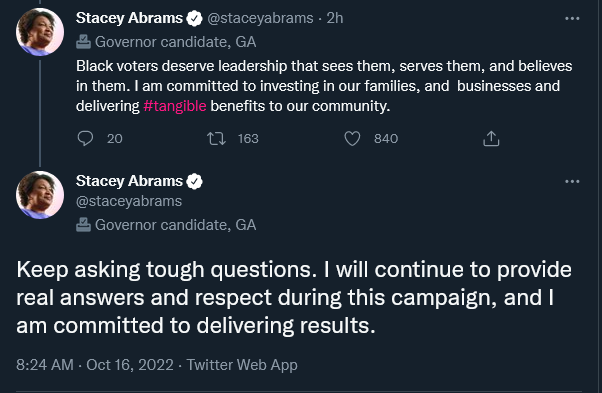The width and height of the screenshot is (602, 393).
Task: Click the Stacey Abrams name on top tweet
Action: [129, 18]
